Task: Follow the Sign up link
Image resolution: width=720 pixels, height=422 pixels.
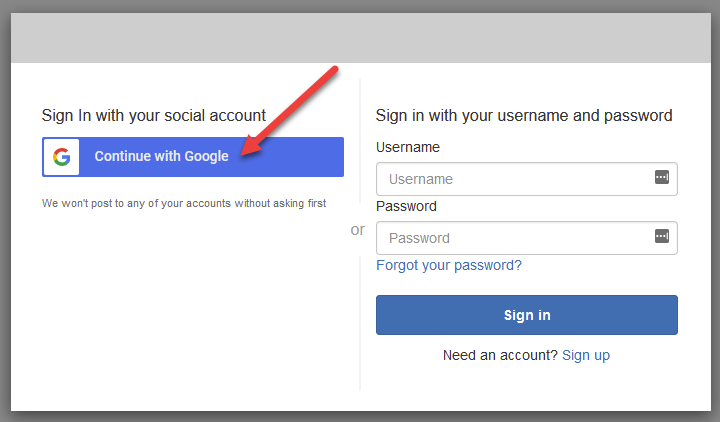Action: coord(586,355)
